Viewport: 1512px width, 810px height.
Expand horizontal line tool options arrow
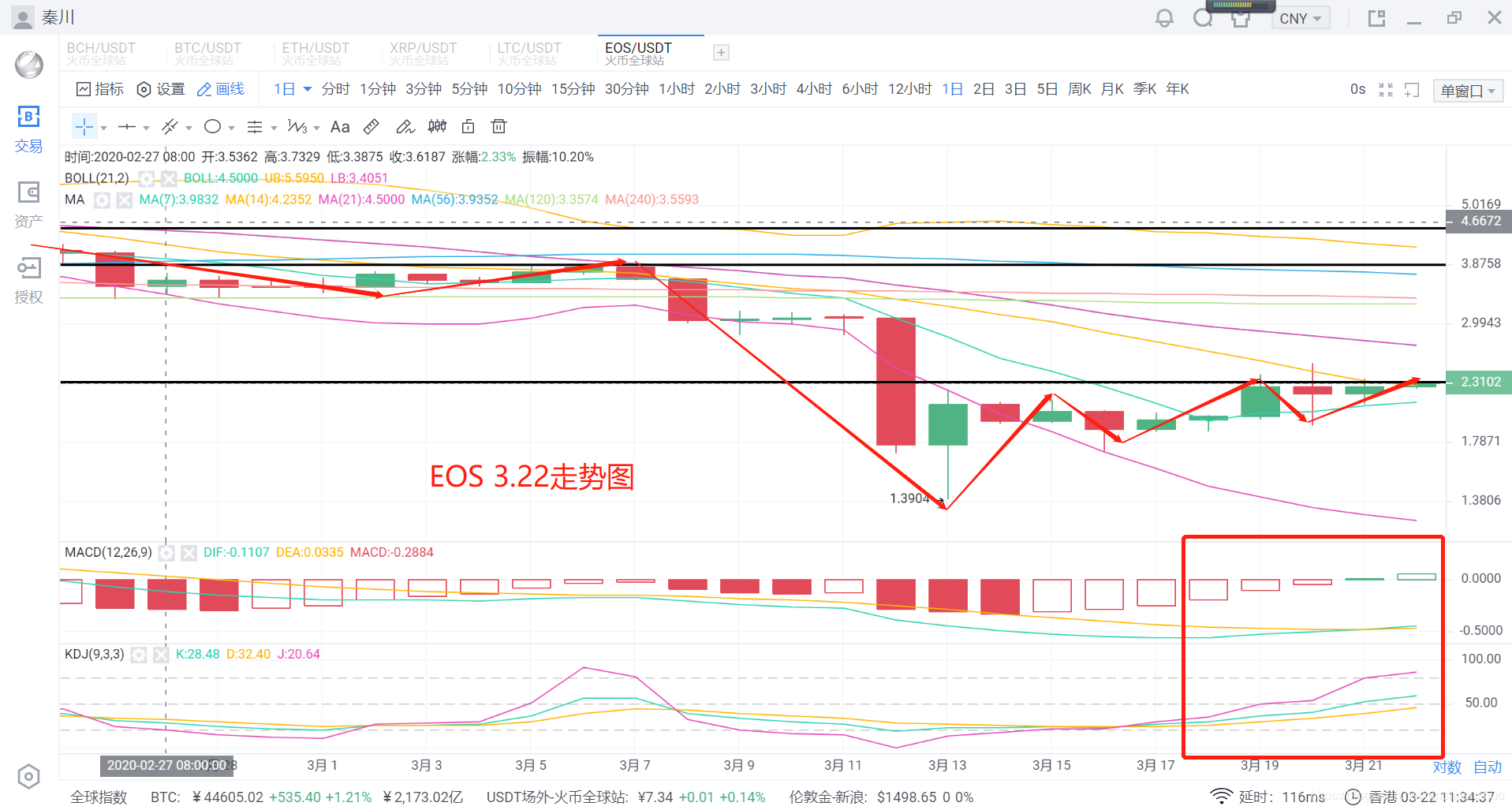click(146, 128)
